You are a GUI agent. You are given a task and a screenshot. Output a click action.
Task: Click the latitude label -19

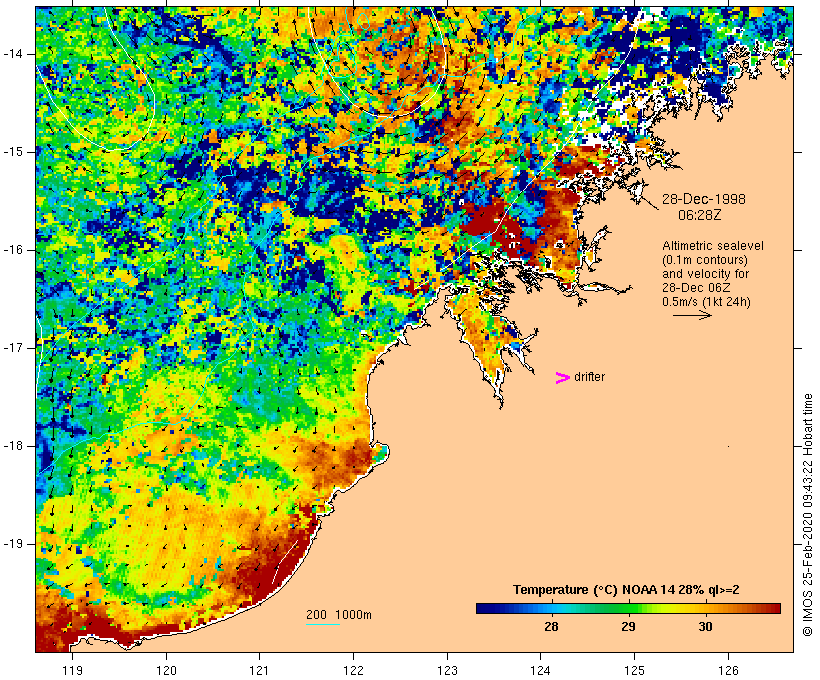click(x=13, y=544)
